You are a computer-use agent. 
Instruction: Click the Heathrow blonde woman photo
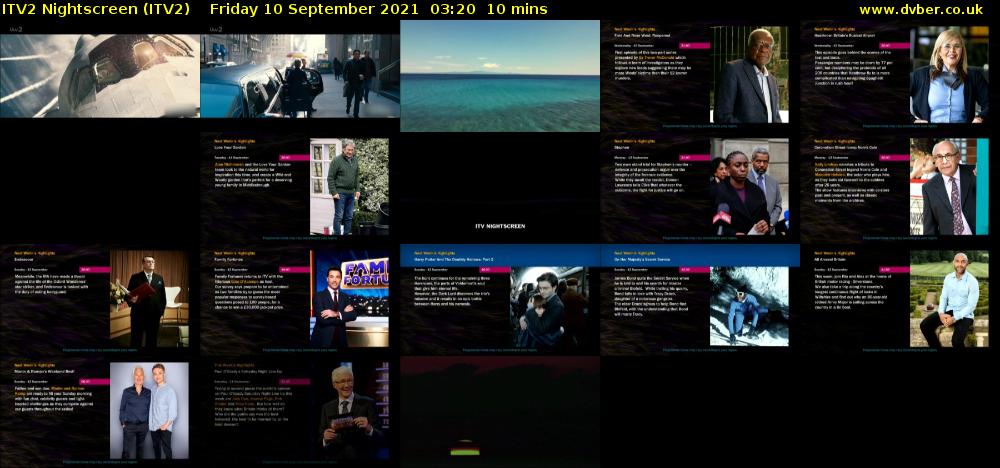coord(949,75)
